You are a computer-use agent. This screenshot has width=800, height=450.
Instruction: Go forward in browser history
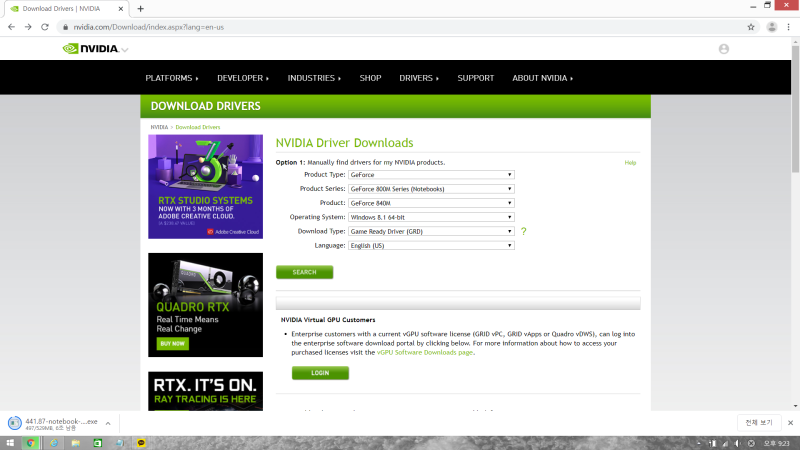28,27
